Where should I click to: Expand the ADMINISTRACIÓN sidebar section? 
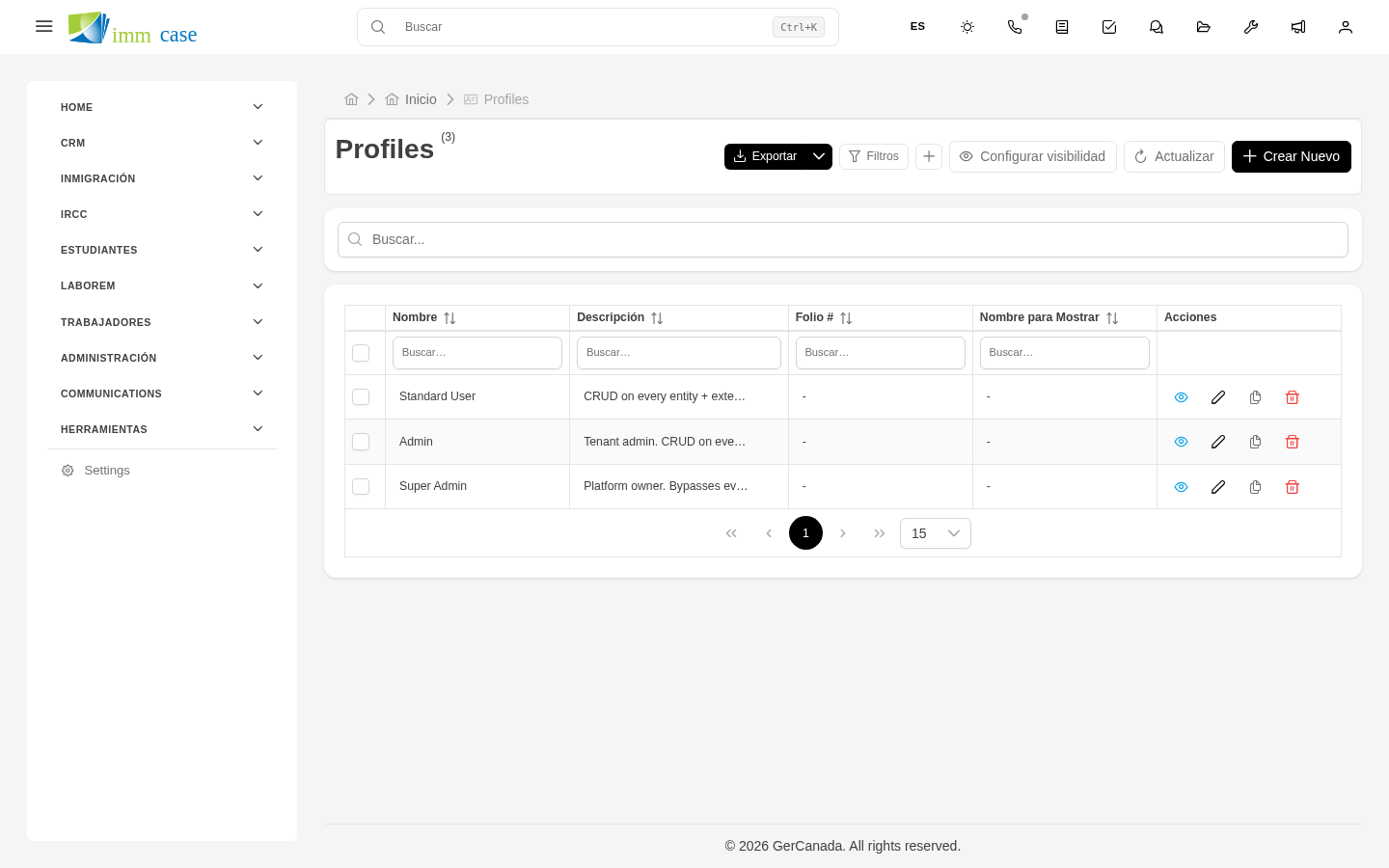162,358
